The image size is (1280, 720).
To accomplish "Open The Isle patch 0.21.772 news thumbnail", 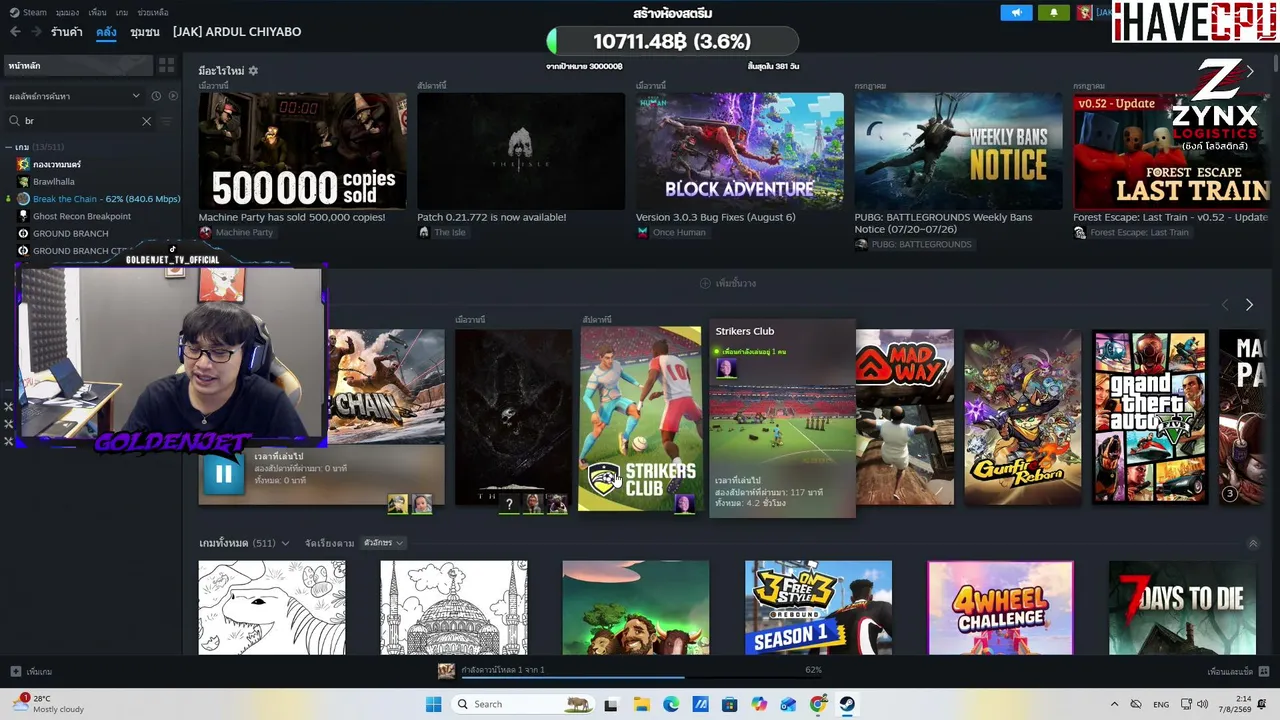I will (x=521, y=151).
